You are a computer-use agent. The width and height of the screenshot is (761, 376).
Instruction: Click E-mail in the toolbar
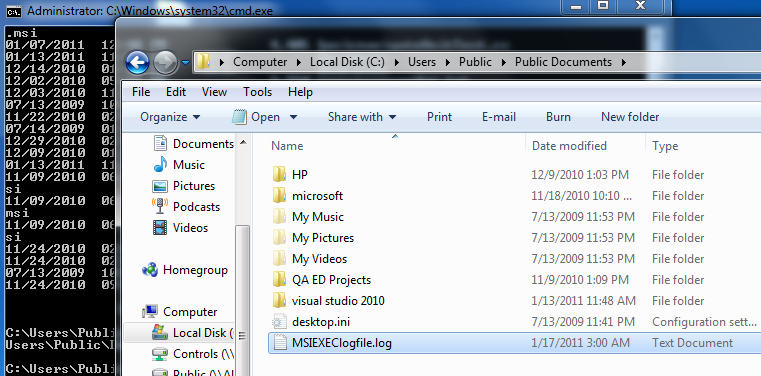pos(498,117)
